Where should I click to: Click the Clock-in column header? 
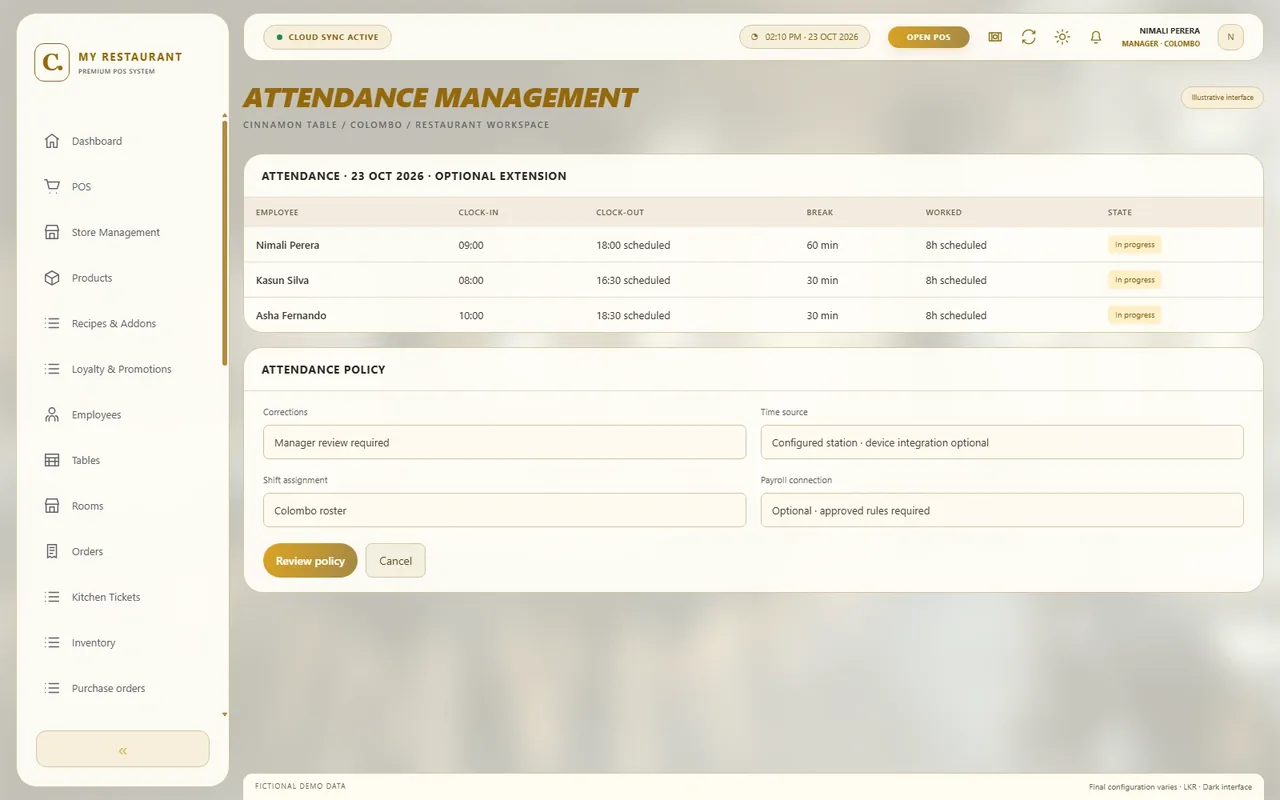tap(478, 212)
